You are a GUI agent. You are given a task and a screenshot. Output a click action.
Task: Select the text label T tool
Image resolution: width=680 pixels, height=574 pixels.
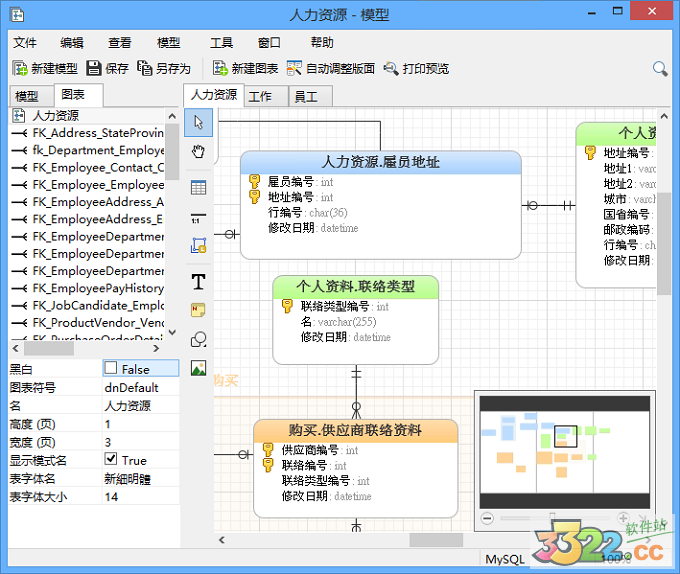pyautogui.click(x=199, y=282)
